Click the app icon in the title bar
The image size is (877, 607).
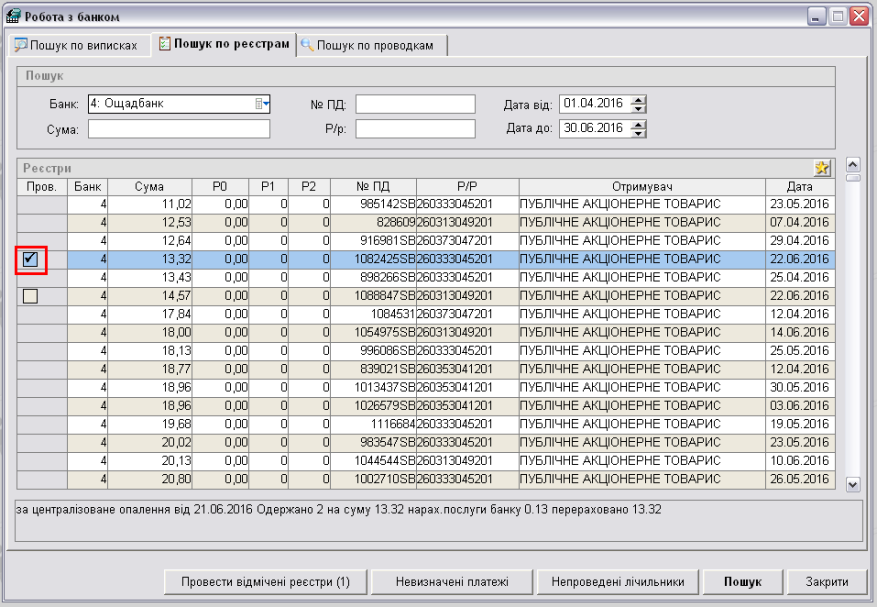point(14,16)
